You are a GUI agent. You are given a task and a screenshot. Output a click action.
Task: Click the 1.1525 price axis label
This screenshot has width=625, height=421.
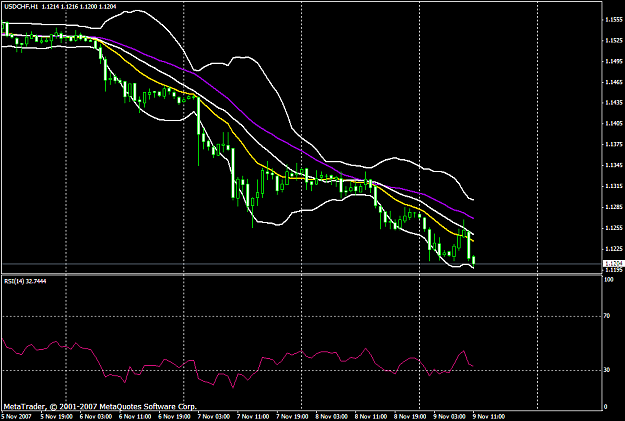614,40
